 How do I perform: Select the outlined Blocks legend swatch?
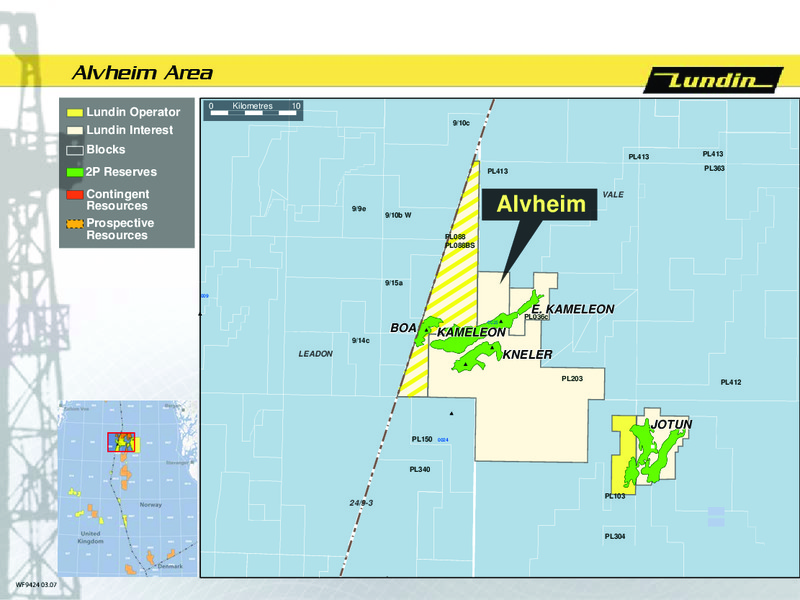pyautogui.click(x=74, y=150)
